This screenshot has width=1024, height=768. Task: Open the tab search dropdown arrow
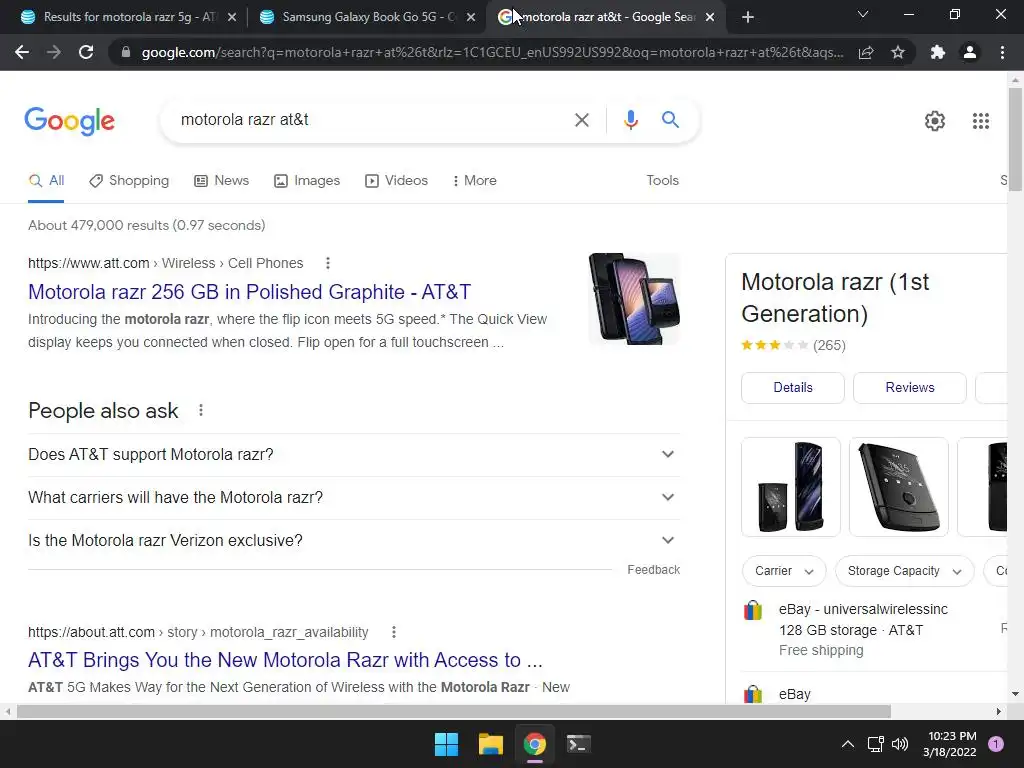(863, 14)
